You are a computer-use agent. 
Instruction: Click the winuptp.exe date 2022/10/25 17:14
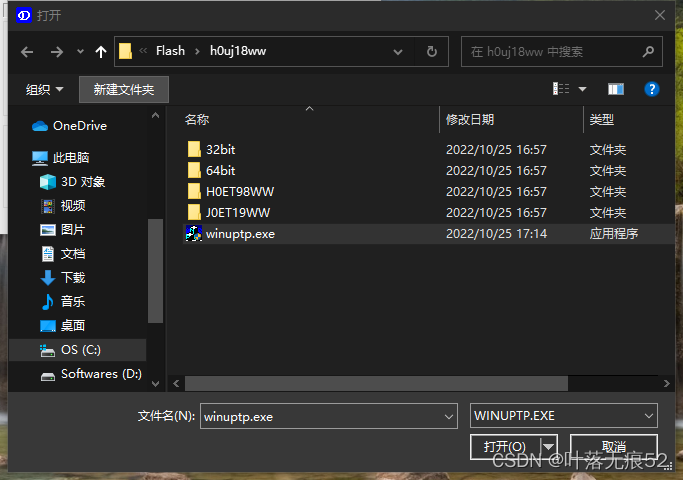point(496,234)
